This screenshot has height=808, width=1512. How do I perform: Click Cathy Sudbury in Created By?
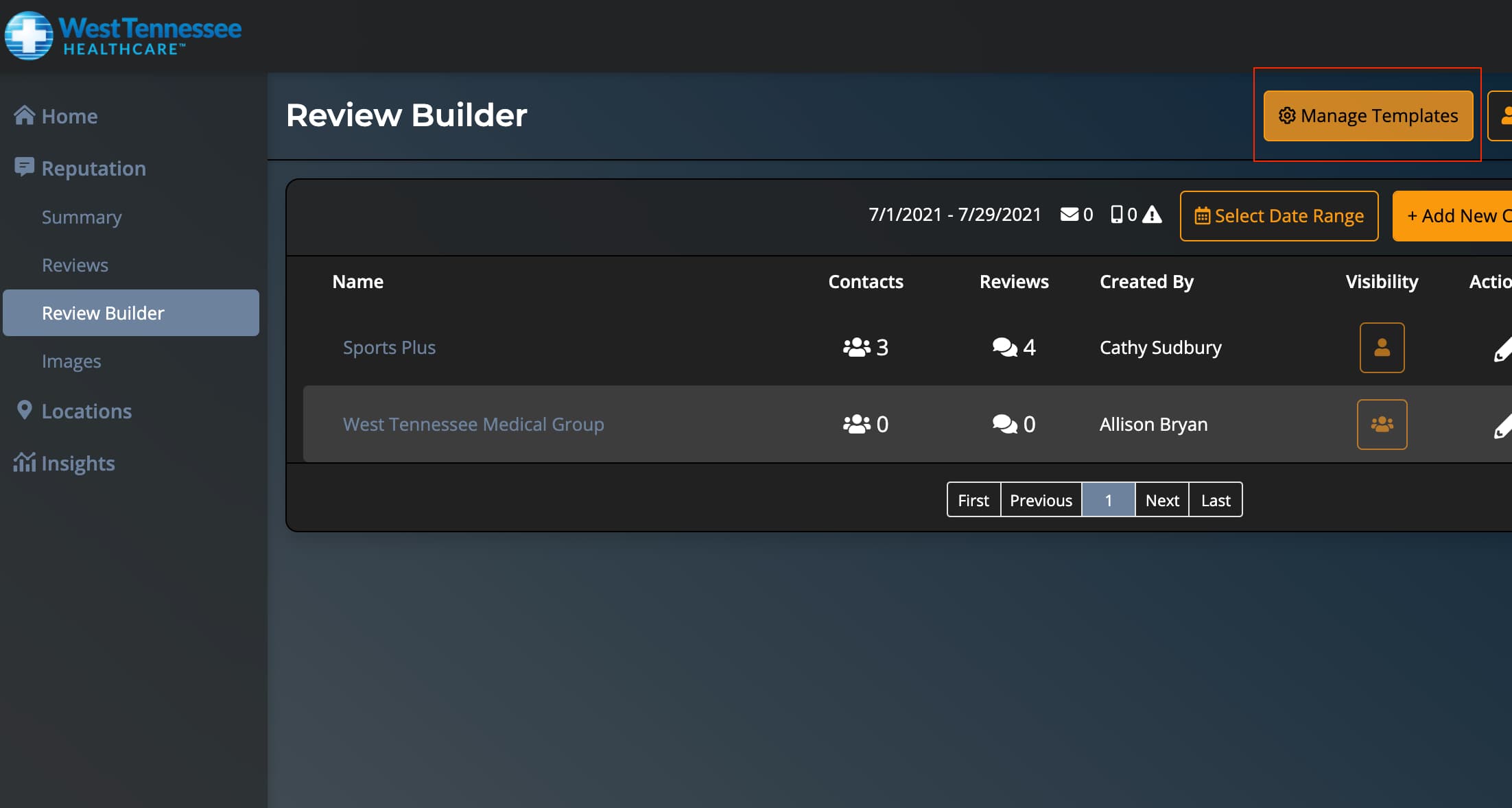(x=1160, y=347)
